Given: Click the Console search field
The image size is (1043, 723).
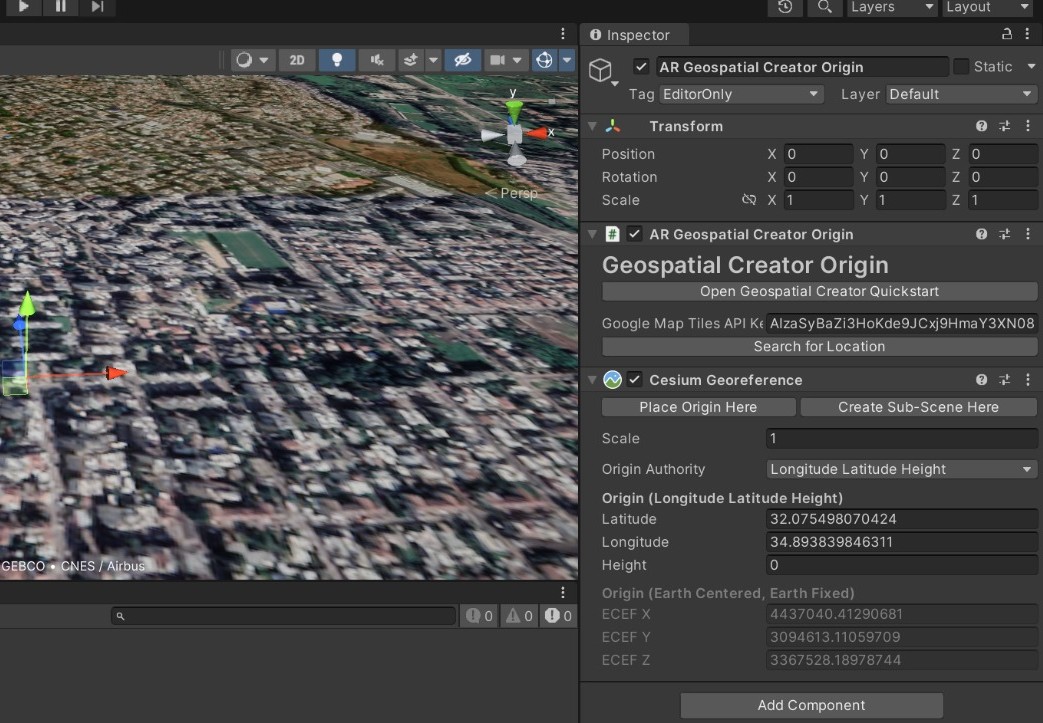Looking at the screenshot, I should (x=283, y=616).
